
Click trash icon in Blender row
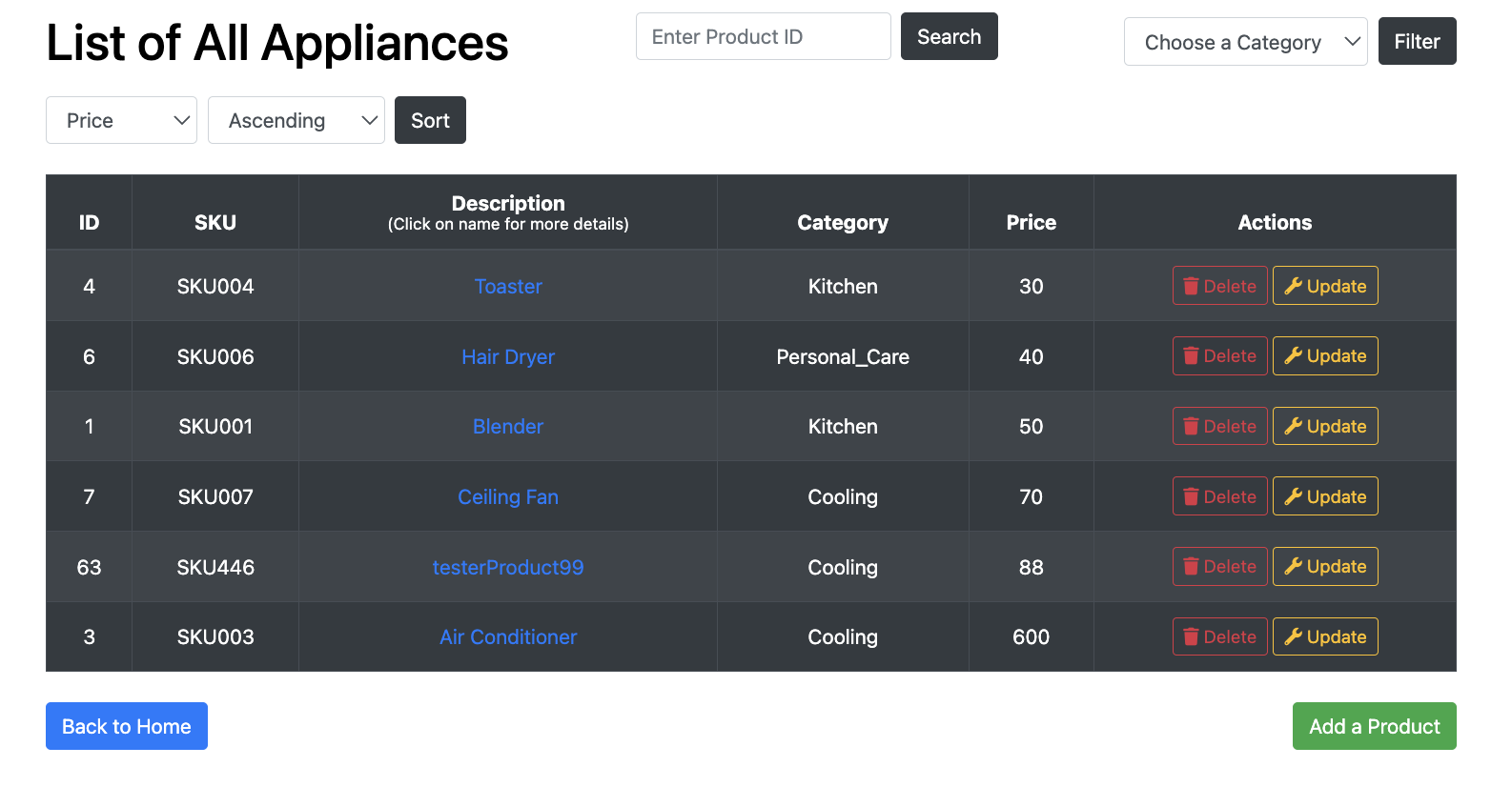click(1191, 426)
